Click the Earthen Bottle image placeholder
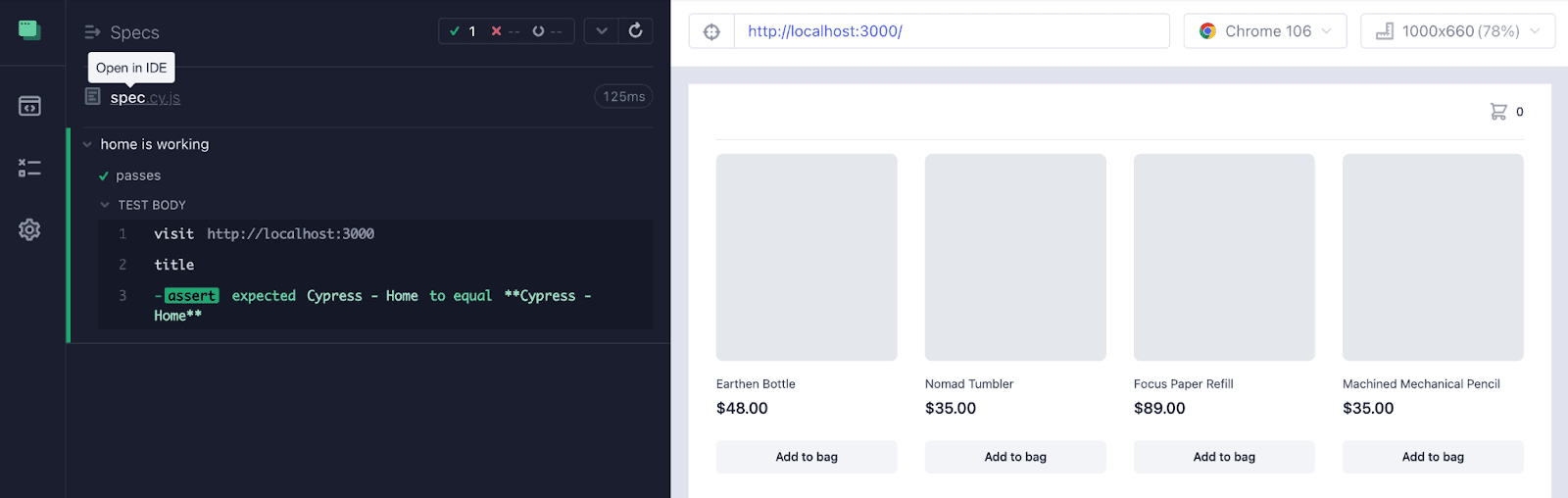1568x498 pixels. pos(807,257)
